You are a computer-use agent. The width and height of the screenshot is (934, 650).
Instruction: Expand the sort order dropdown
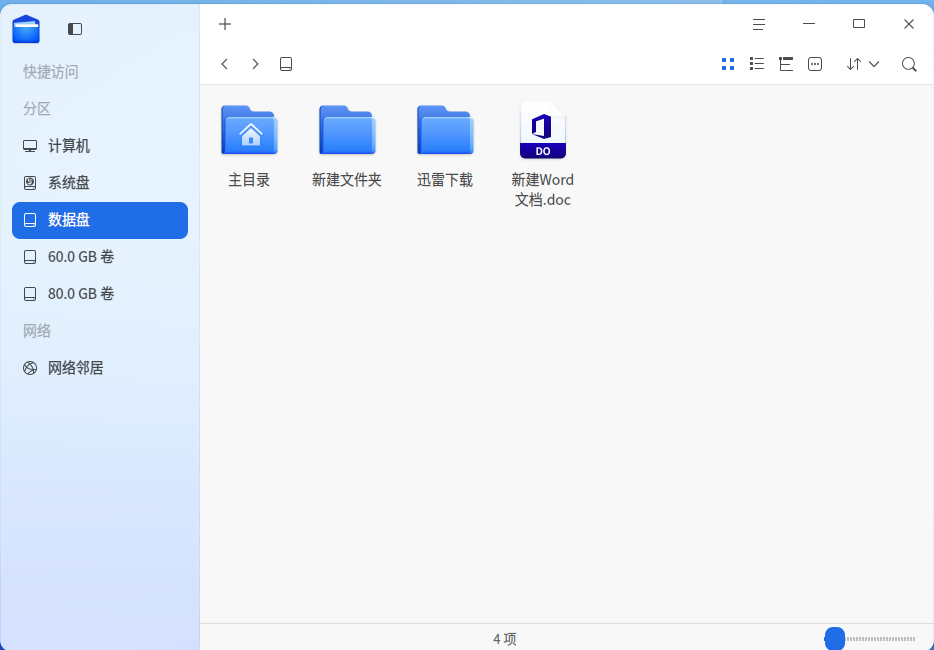863,64
